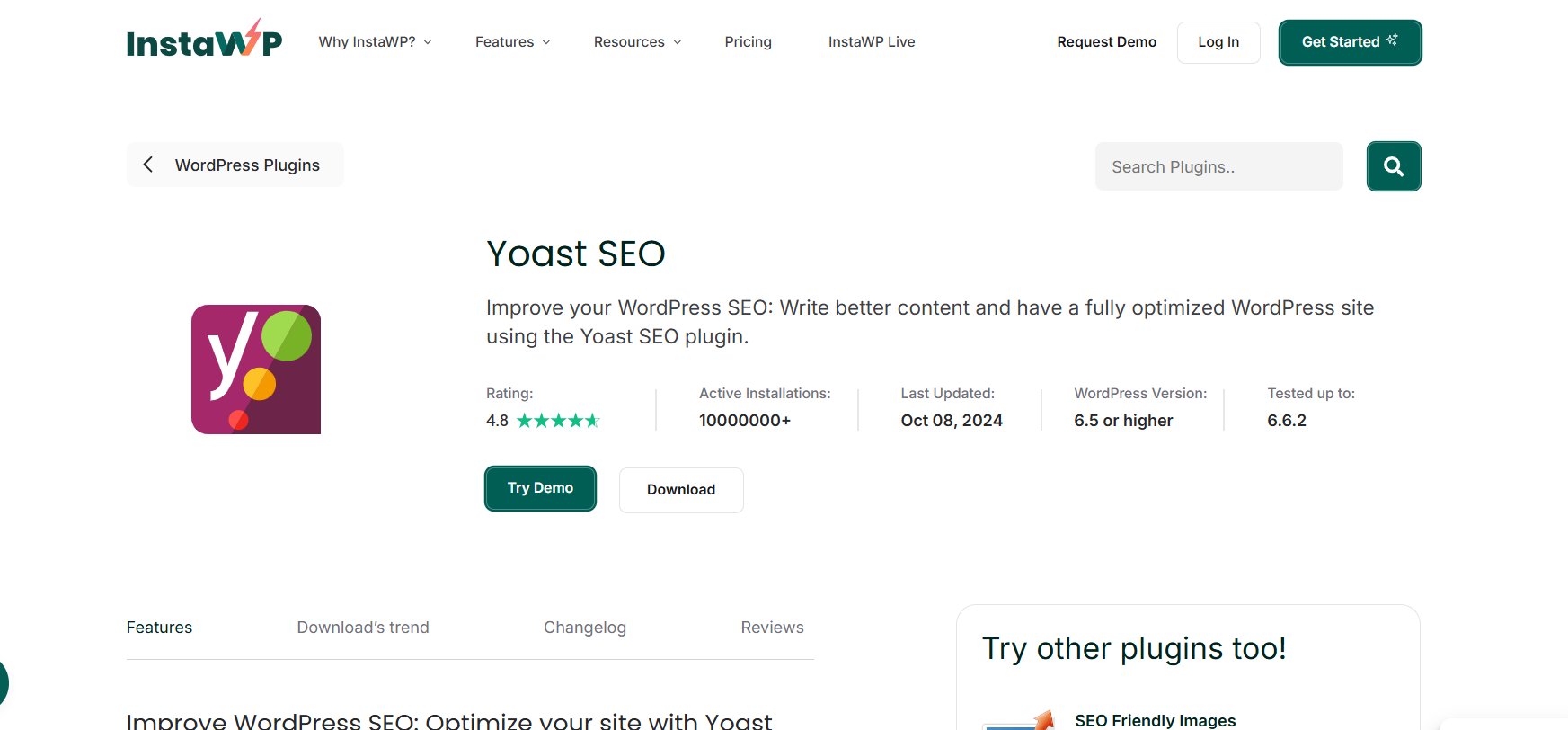The height and width of the screenshot is (730, 1568).
Task: Switch to the Changelog tab
Action: [585, 628]
